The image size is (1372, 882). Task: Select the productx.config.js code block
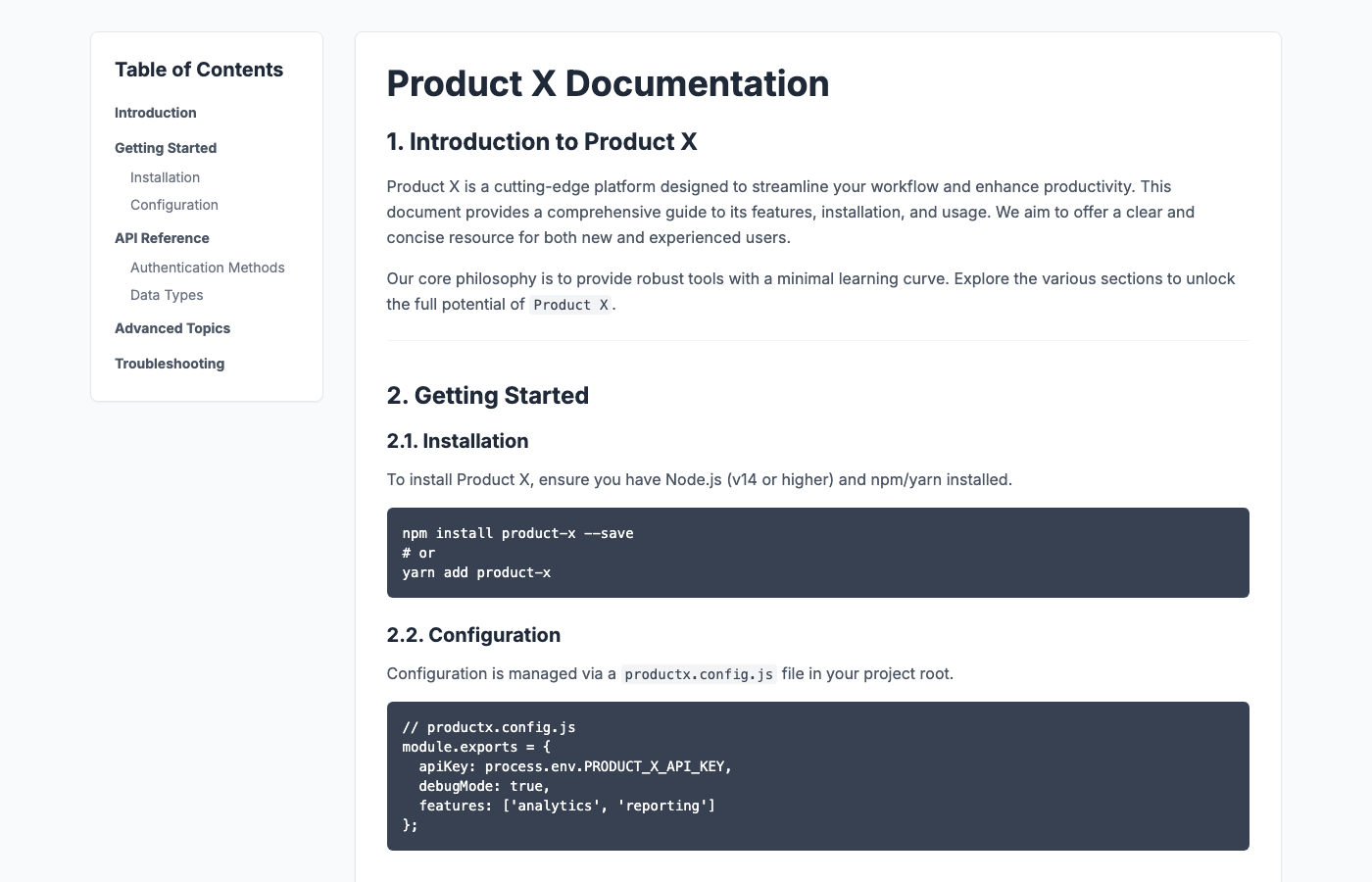tap(818, 775)
